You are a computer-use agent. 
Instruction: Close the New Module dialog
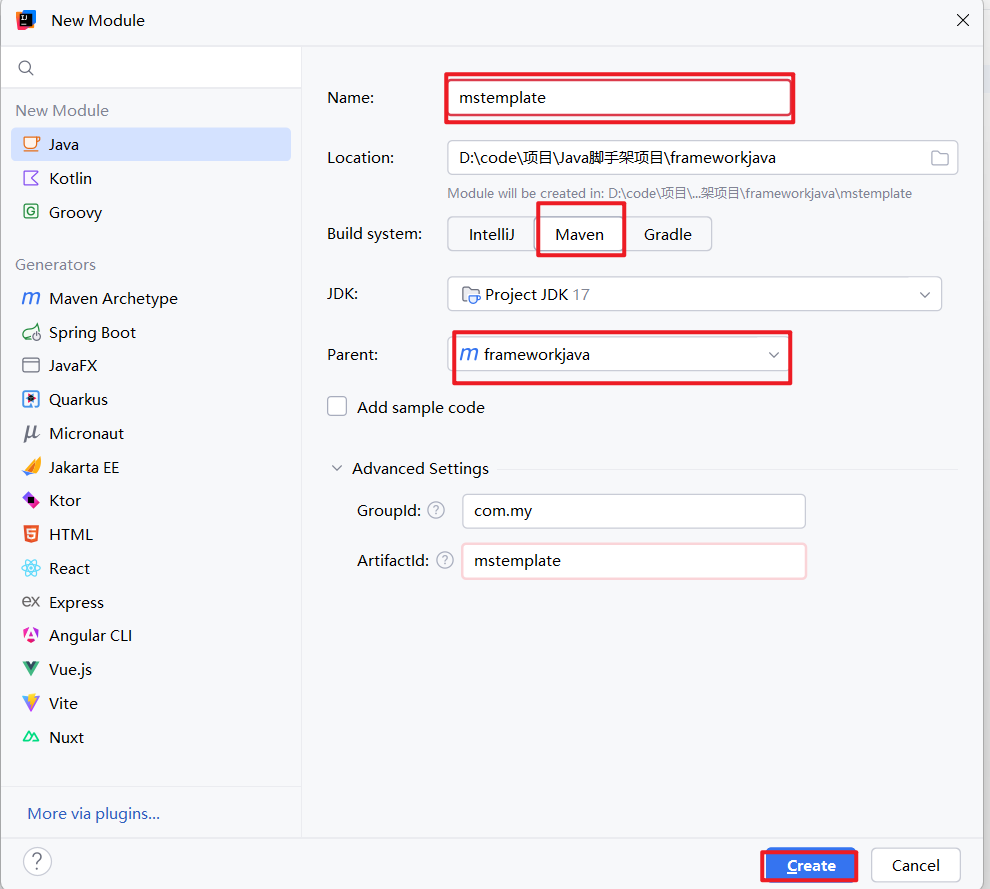coord(963,20)
